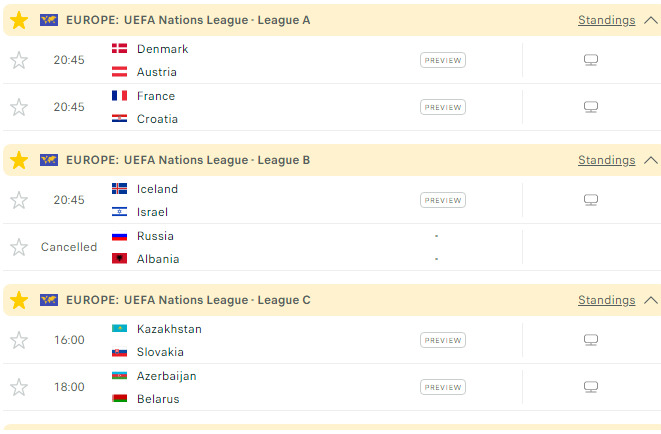Open Standings for League C
Screen dimensions: 661x434
coord(607,300)
